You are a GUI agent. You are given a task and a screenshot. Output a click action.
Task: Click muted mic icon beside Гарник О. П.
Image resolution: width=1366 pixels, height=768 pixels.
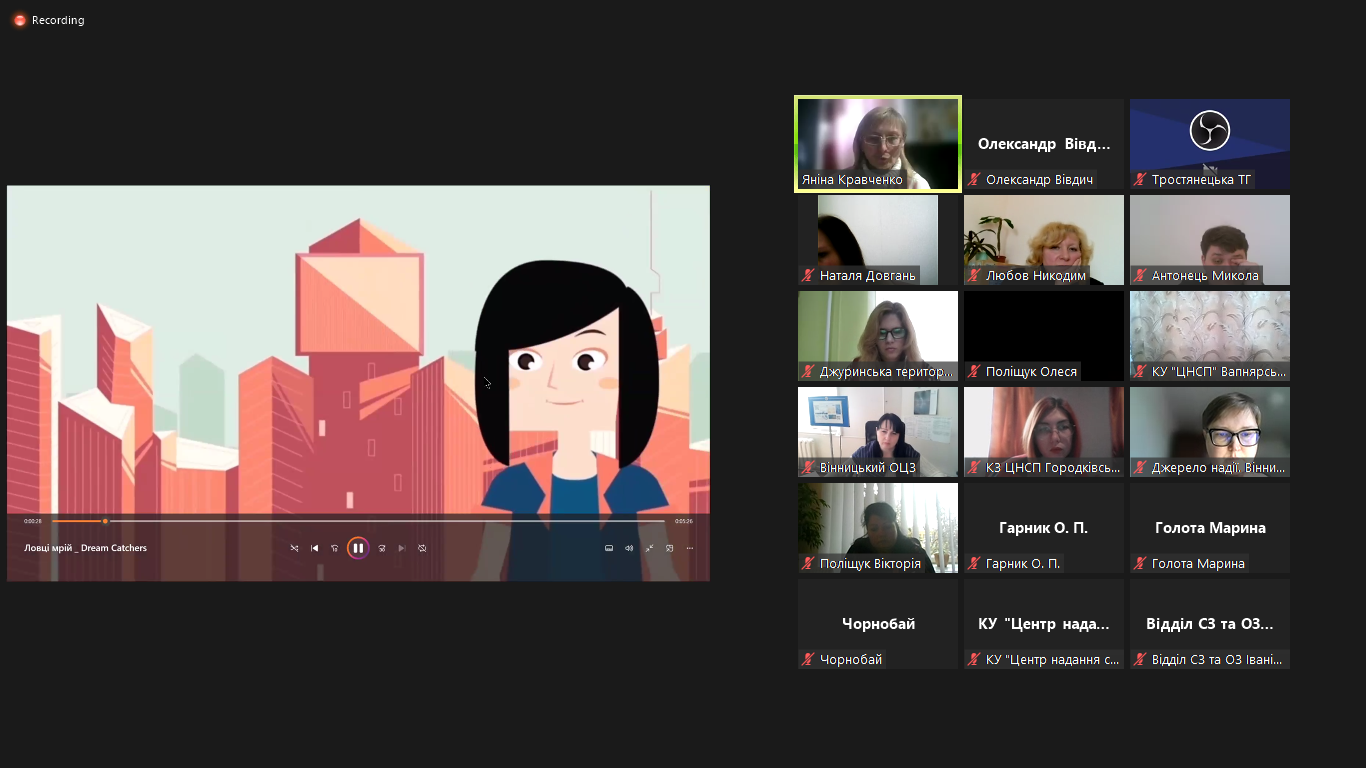pos(974,564)
